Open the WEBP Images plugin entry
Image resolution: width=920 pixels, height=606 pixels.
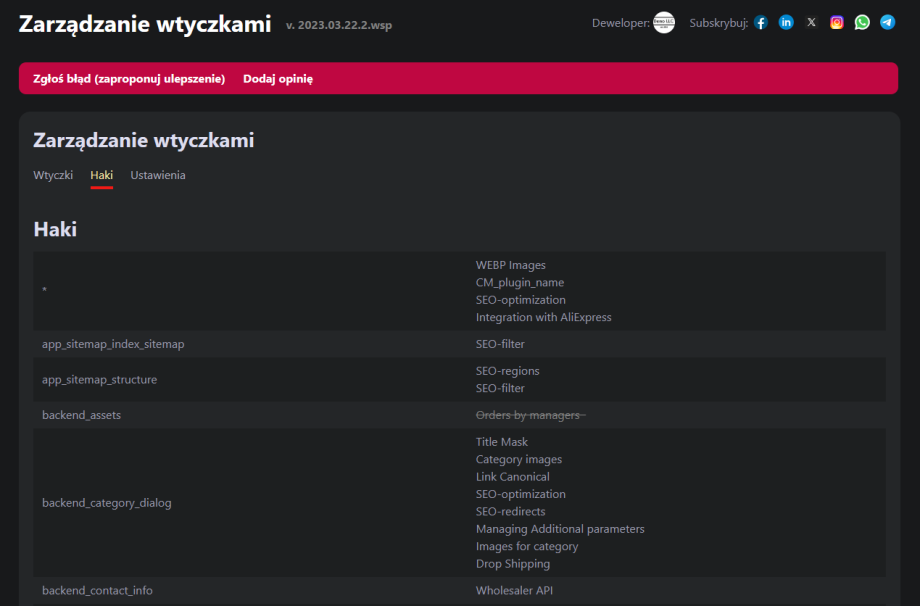click(510, 266)
